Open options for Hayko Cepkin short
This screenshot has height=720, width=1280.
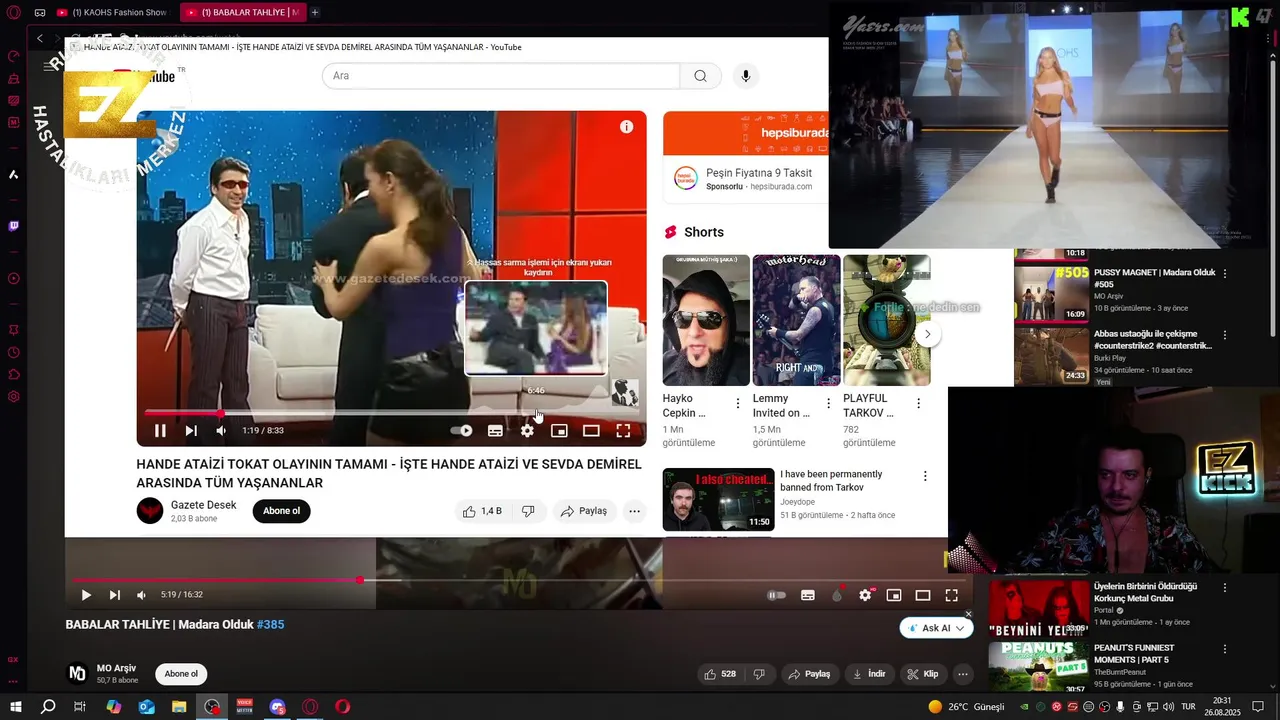pyautogui.click(x=738, y=404)
